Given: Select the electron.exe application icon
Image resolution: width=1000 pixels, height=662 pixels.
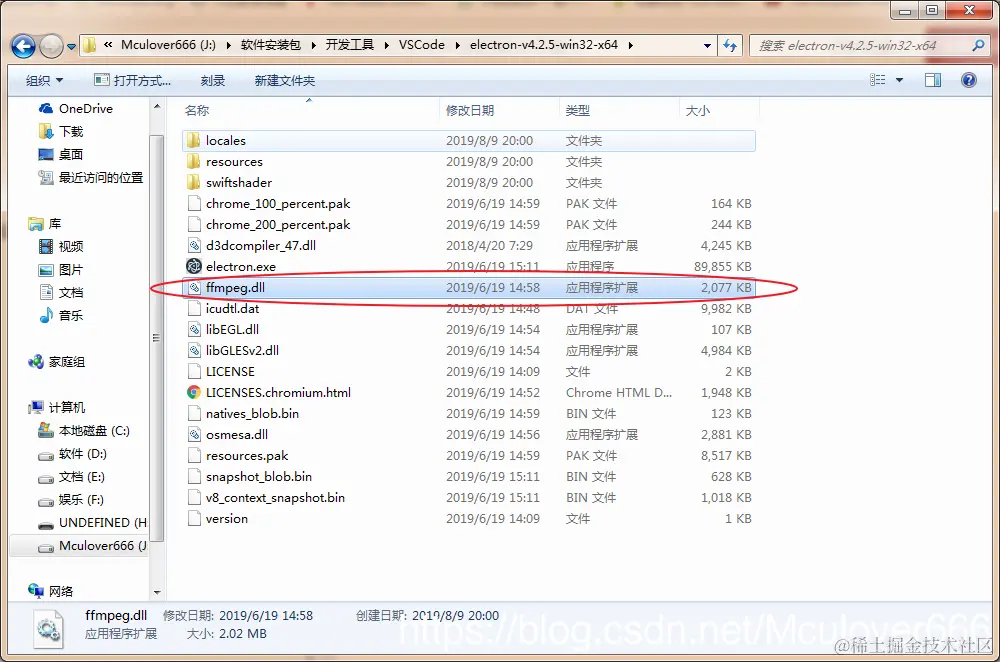Looking at the screenshot, I should tap(194, 266).
